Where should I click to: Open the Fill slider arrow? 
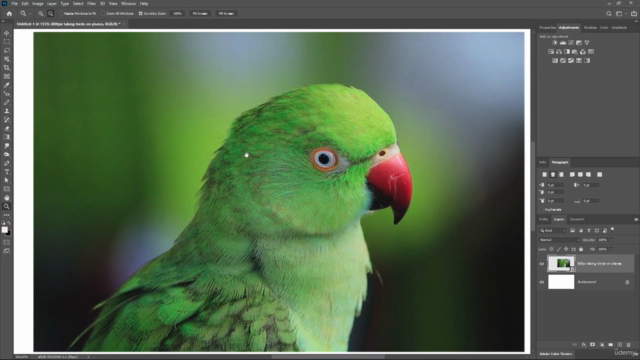pos(611,249)
